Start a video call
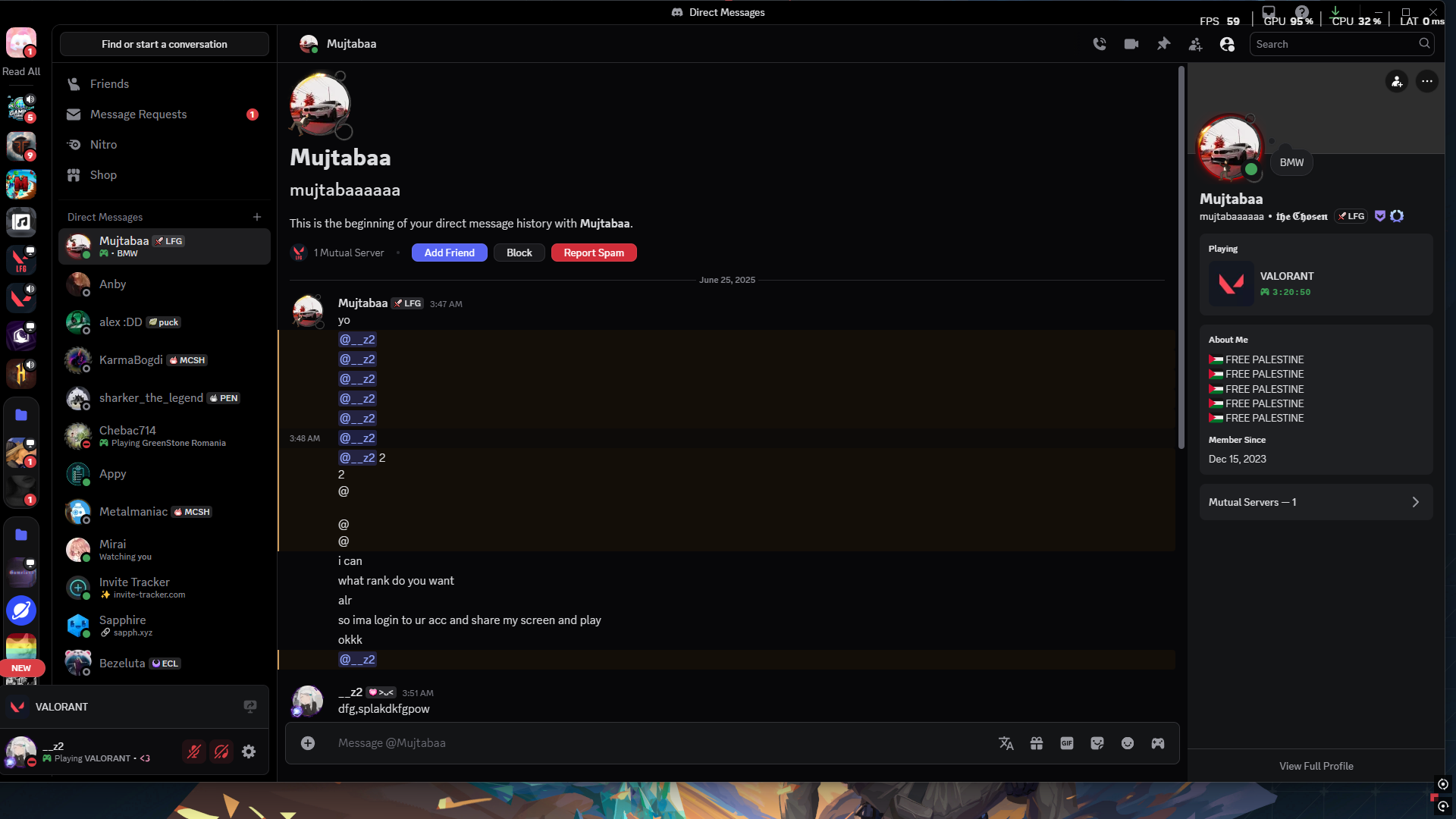 (1131, 44)
